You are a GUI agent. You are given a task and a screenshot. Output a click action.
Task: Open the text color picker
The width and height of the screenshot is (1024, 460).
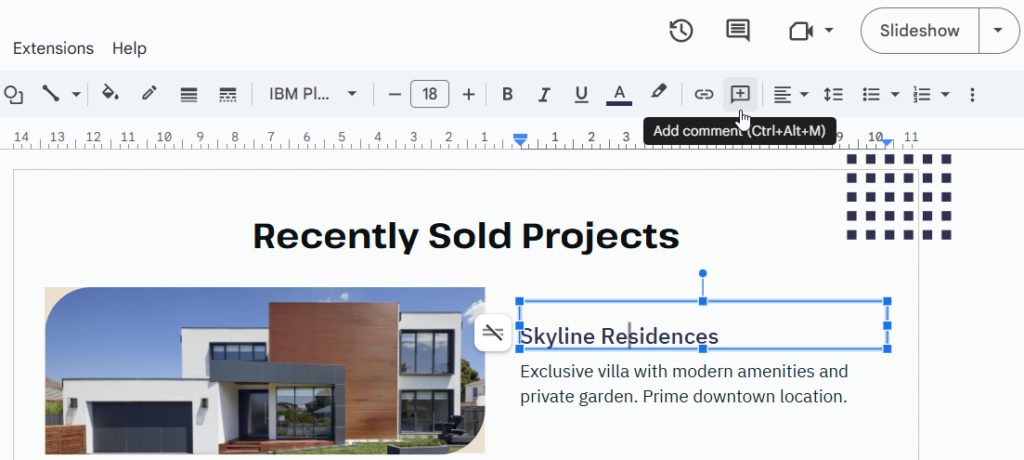tap(619, 94)
